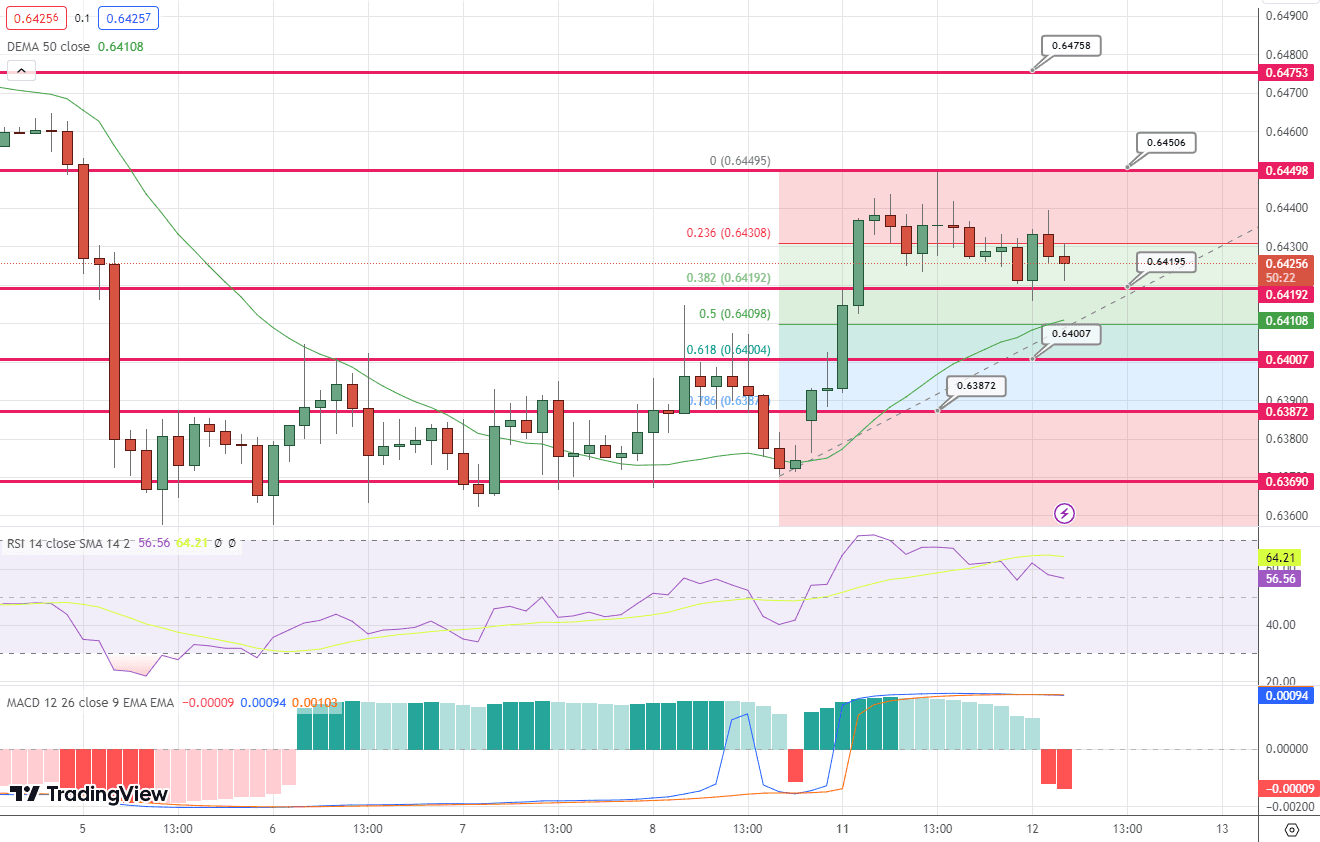The height and width of the screenshot is (842, 1320).
Task: Click the 0.64195 price callout label
Action: point(1166,262)
